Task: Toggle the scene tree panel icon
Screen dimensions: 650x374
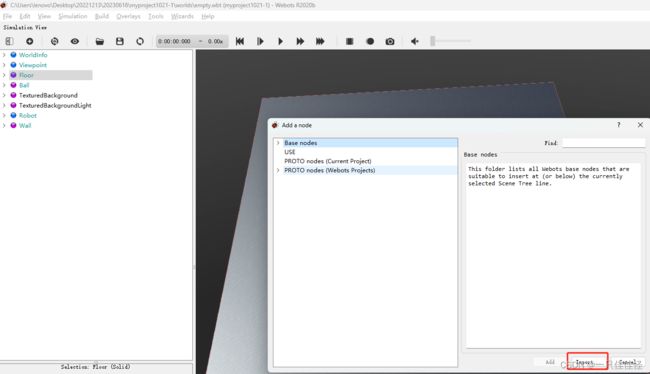Action: pos(9,41)
